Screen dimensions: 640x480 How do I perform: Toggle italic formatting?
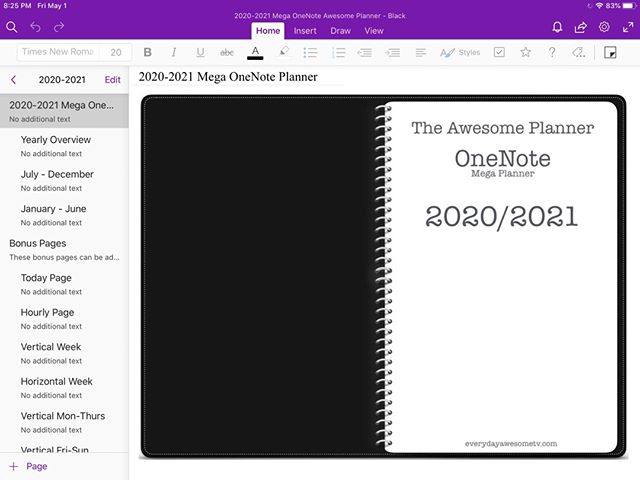click(x=174, y=52)
